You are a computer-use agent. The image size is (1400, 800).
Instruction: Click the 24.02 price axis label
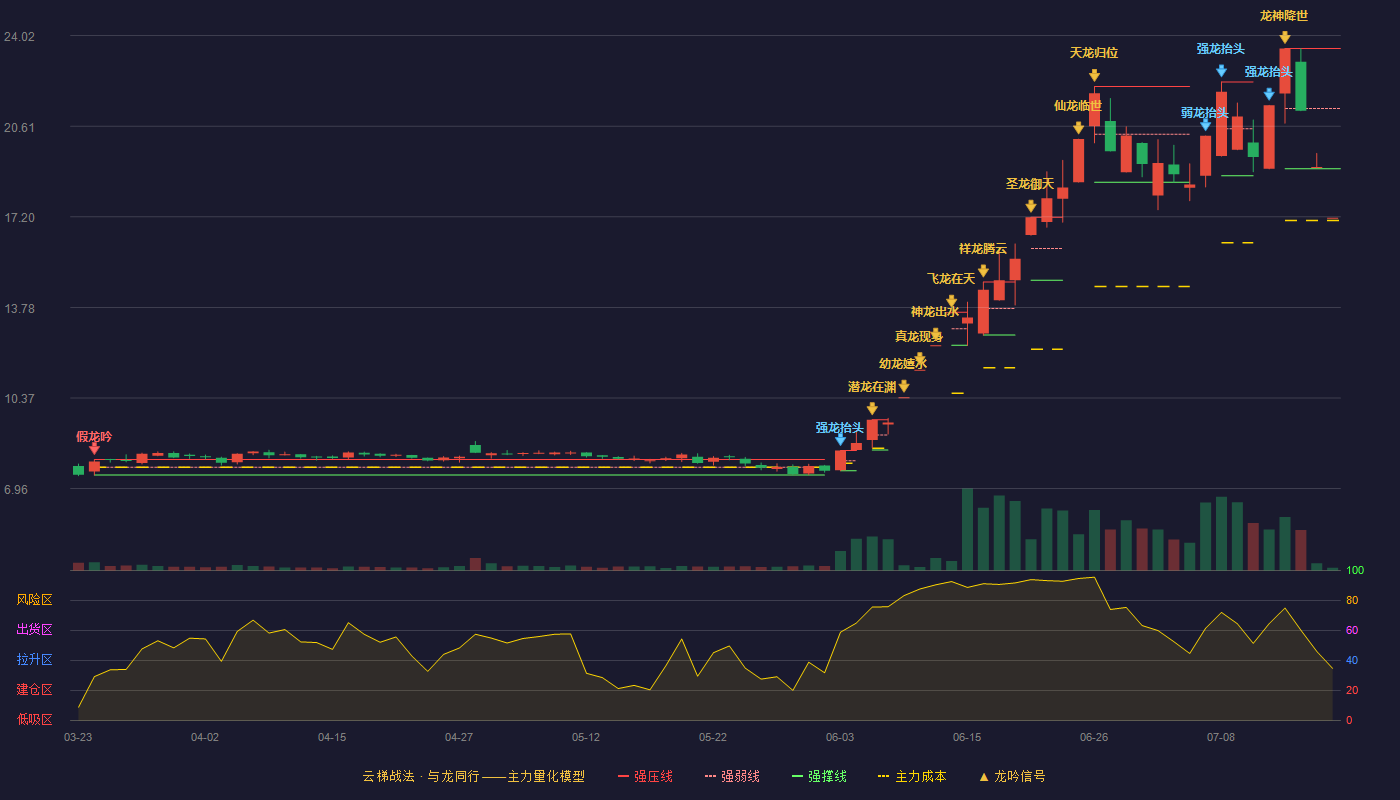19,37
